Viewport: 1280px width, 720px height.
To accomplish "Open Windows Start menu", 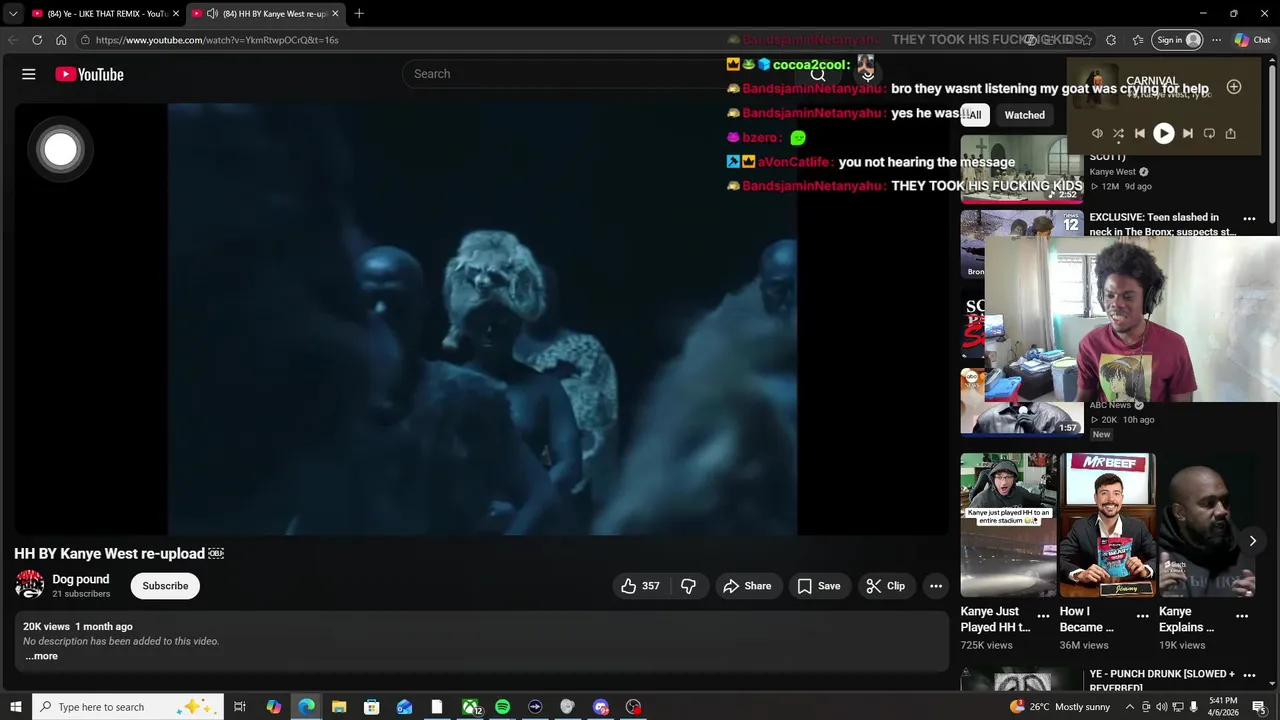I will [x=15, y=707].
